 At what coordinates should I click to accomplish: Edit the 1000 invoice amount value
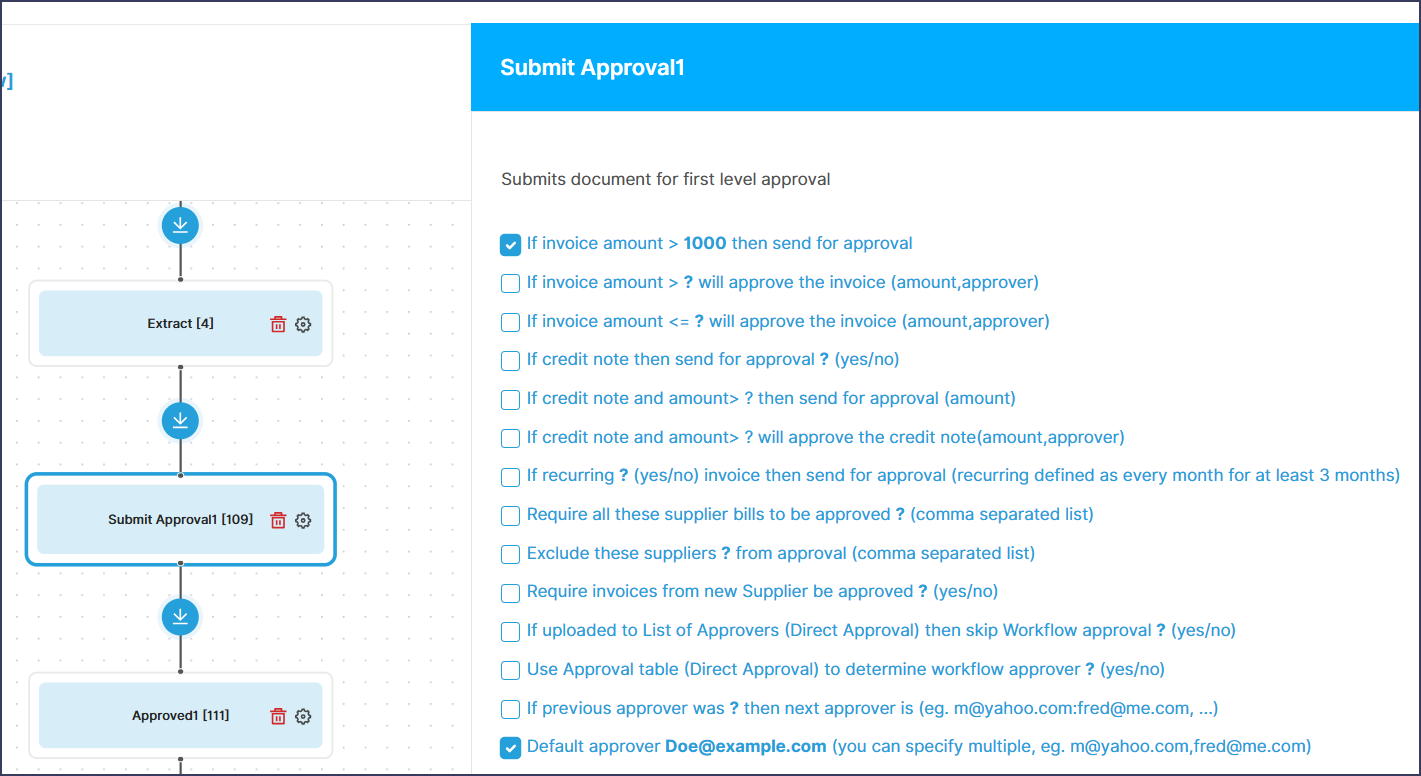[x=705, y=244]
